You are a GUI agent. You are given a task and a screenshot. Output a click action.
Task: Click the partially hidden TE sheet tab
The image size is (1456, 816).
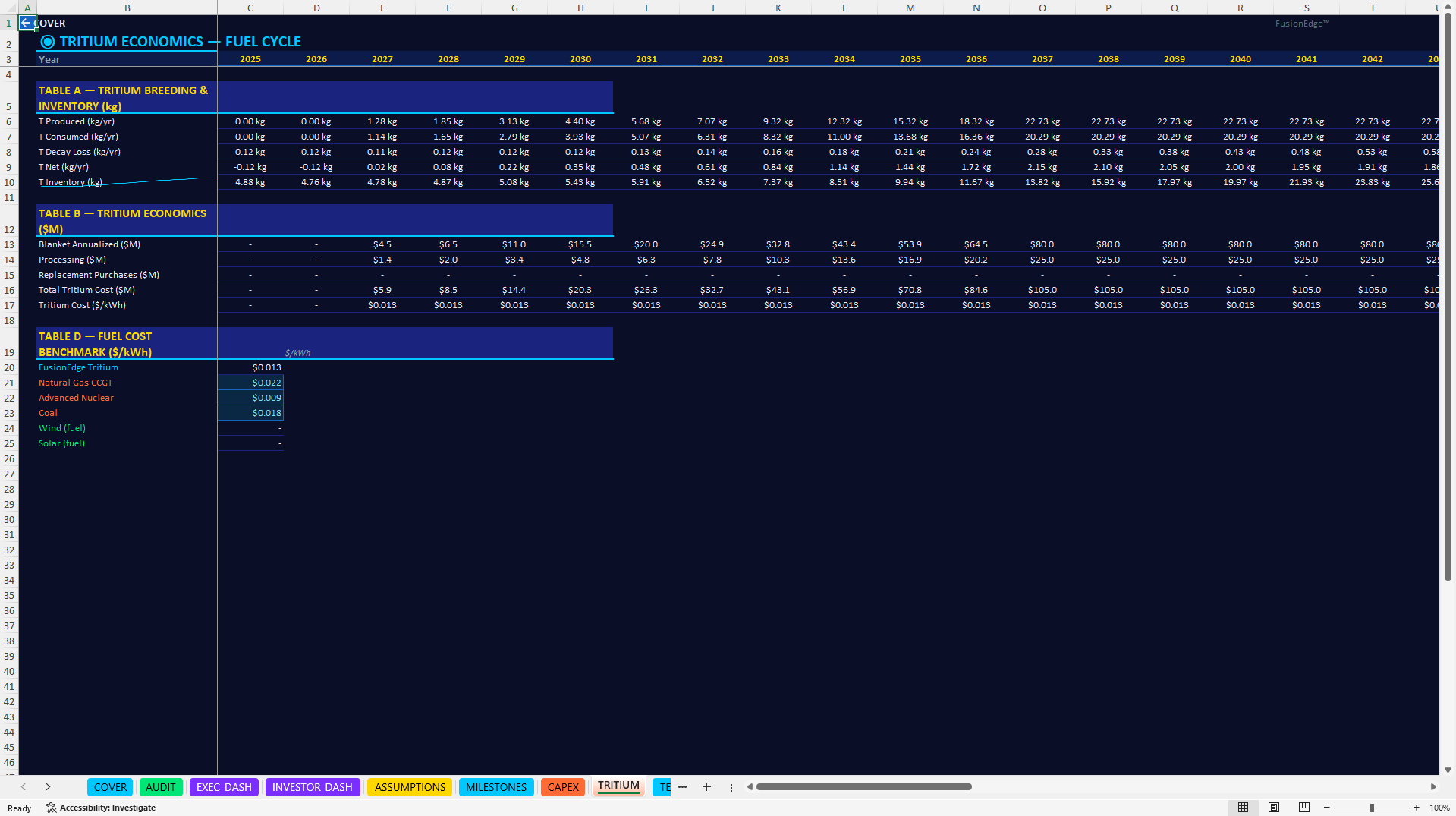[x=662, y=787]
